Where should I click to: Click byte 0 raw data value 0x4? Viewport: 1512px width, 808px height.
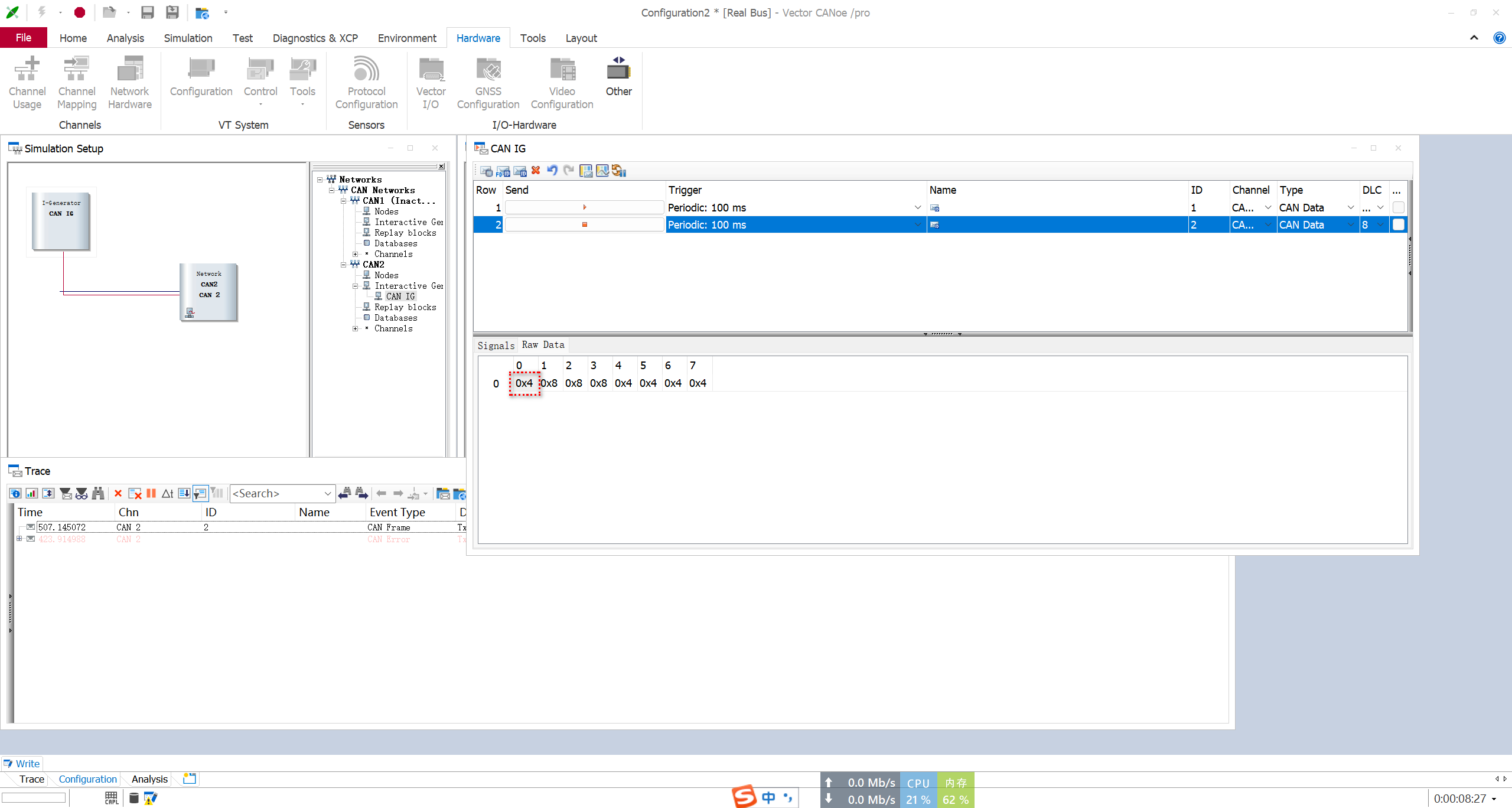tap(524, 383)
